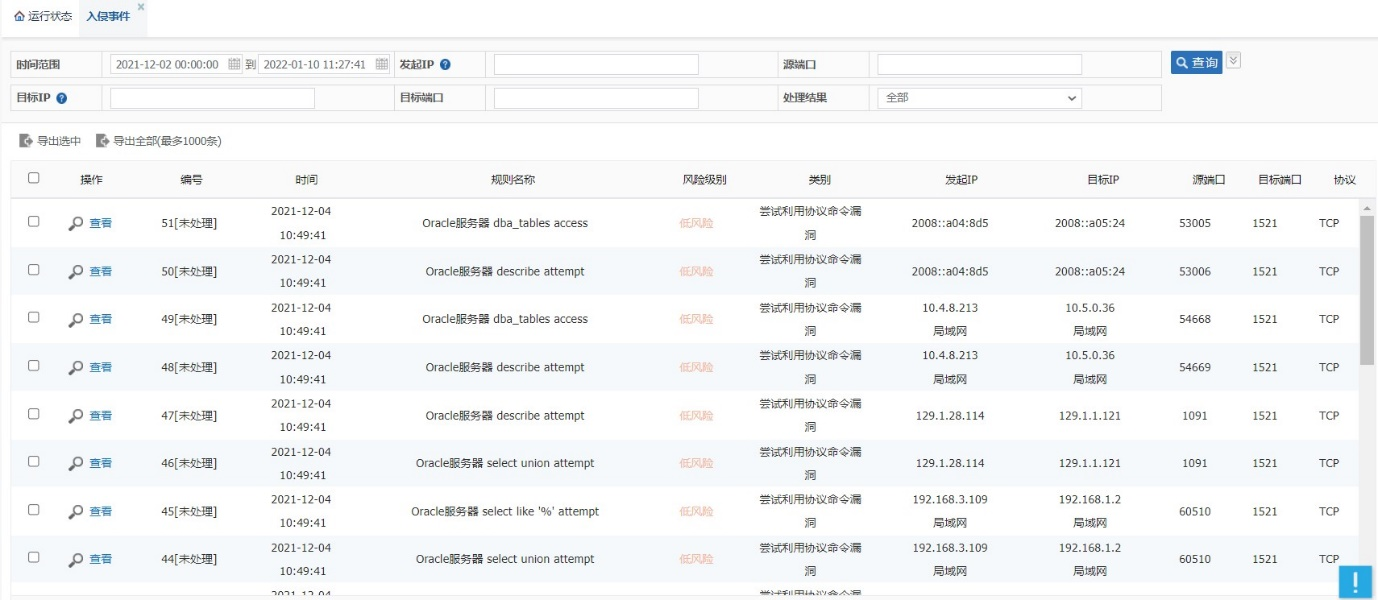Click the home icon beside 运行状态

point(19,17)
